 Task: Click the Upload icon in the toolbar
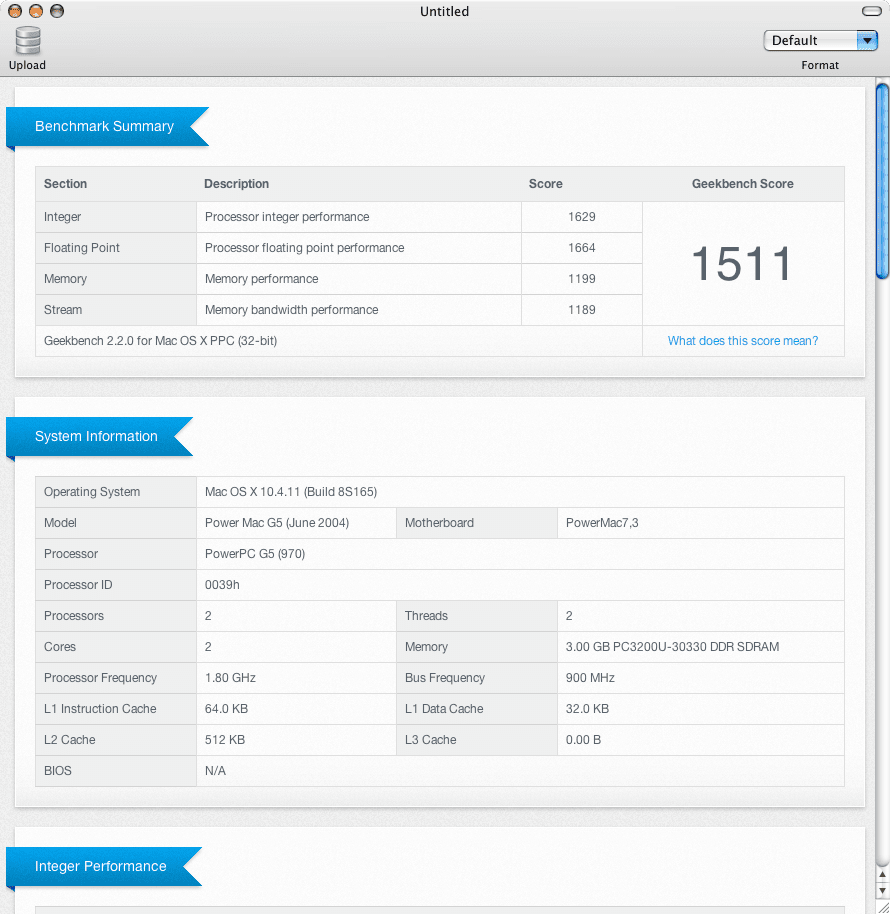coord(27,40)
